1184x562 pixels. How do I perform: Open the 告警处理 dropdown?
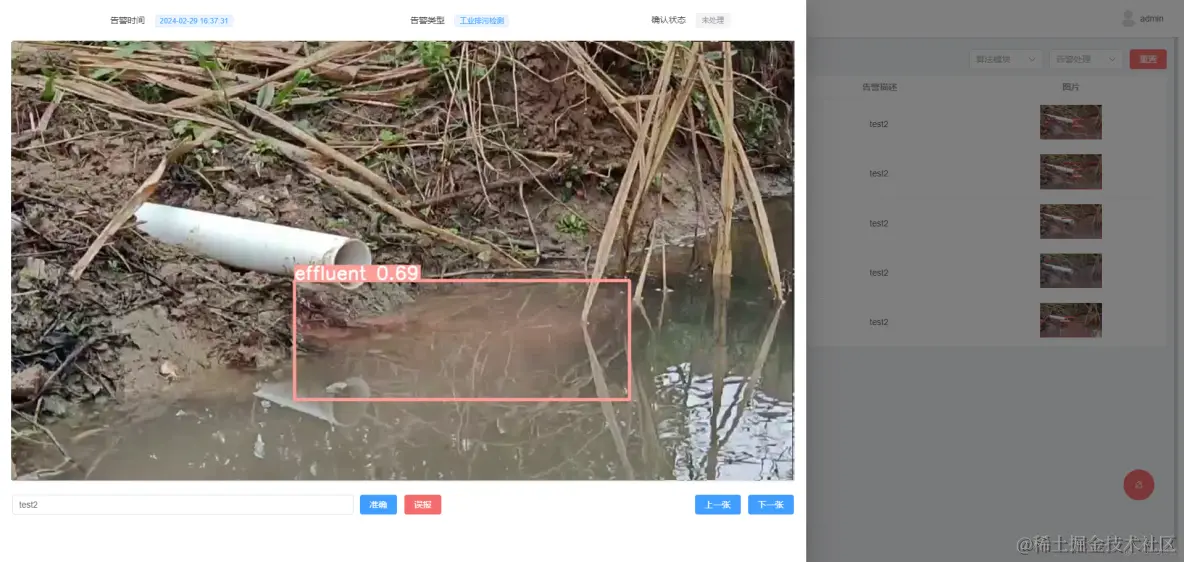tap(1086, 59)
